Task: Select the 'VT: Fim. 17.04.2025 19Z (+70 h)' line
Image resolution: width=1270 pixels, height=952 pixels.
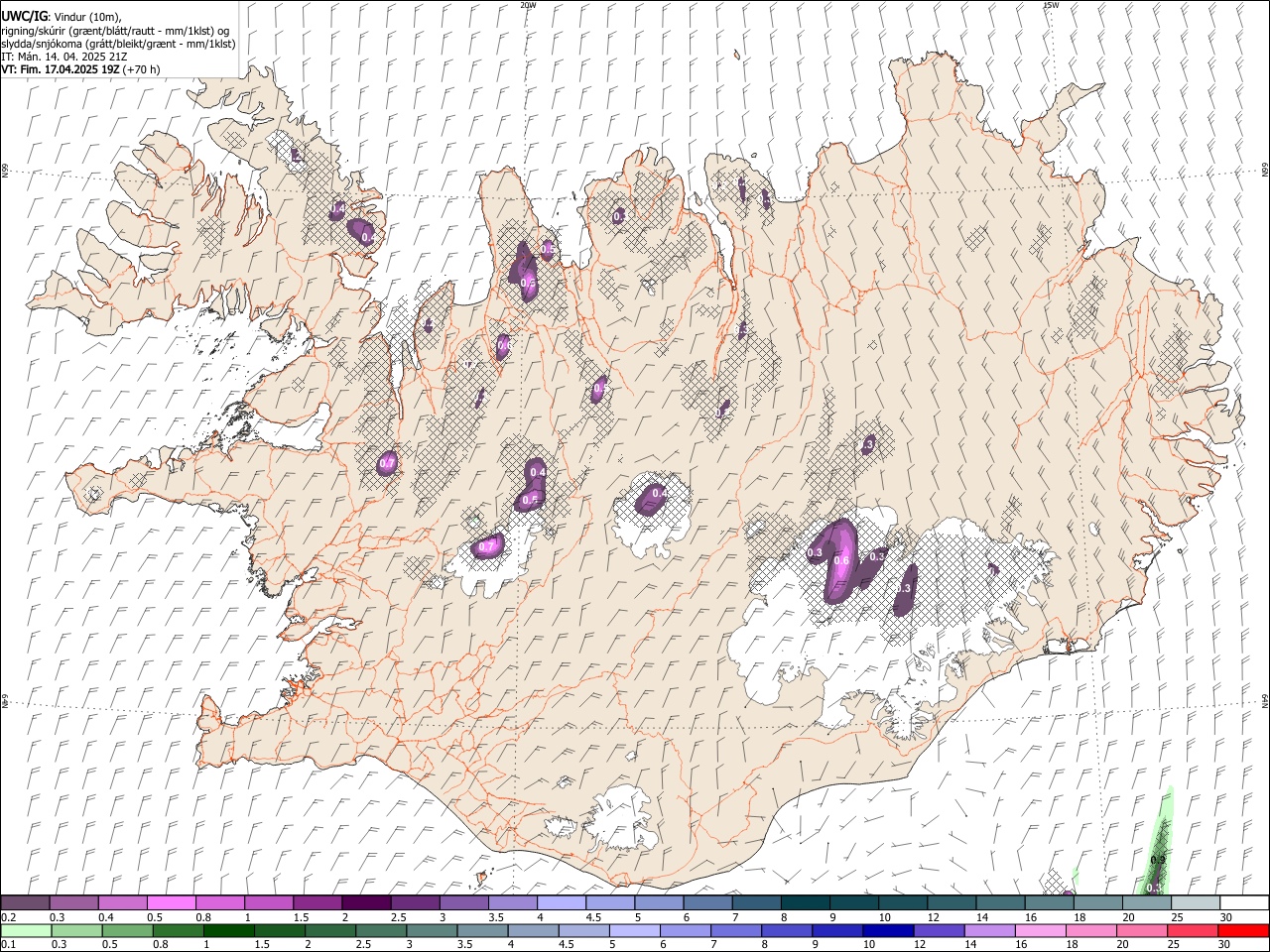Action: 80,69
